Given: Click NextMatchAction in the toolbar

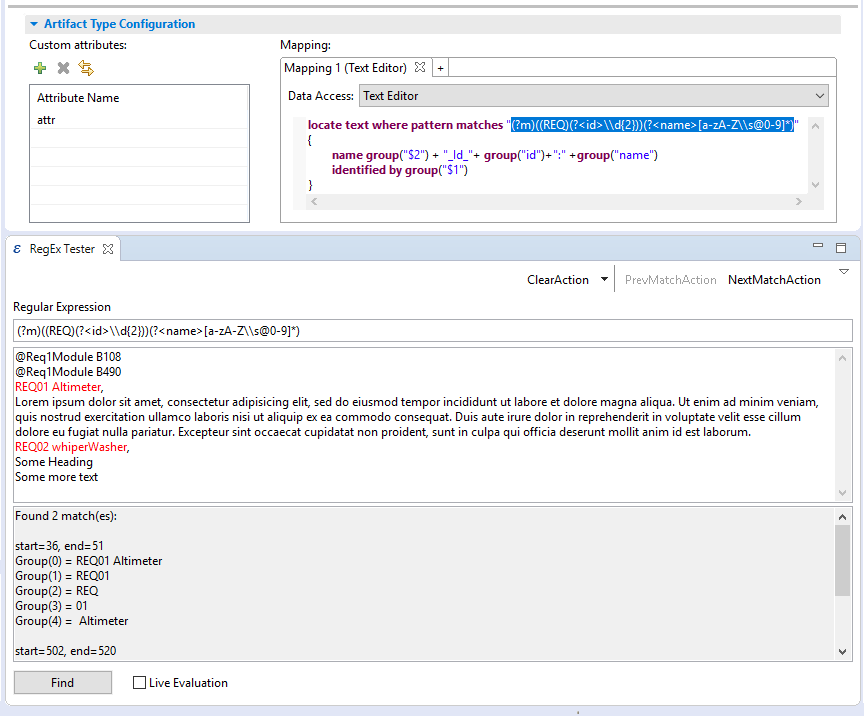Looking at the screenshot, I should pyautogui.click(x=774, y=280).
